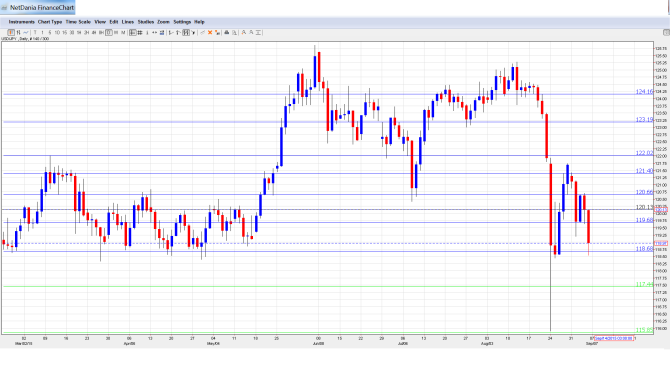Open the Chart Type menu
Screen dimensions: 670x377
50,22
